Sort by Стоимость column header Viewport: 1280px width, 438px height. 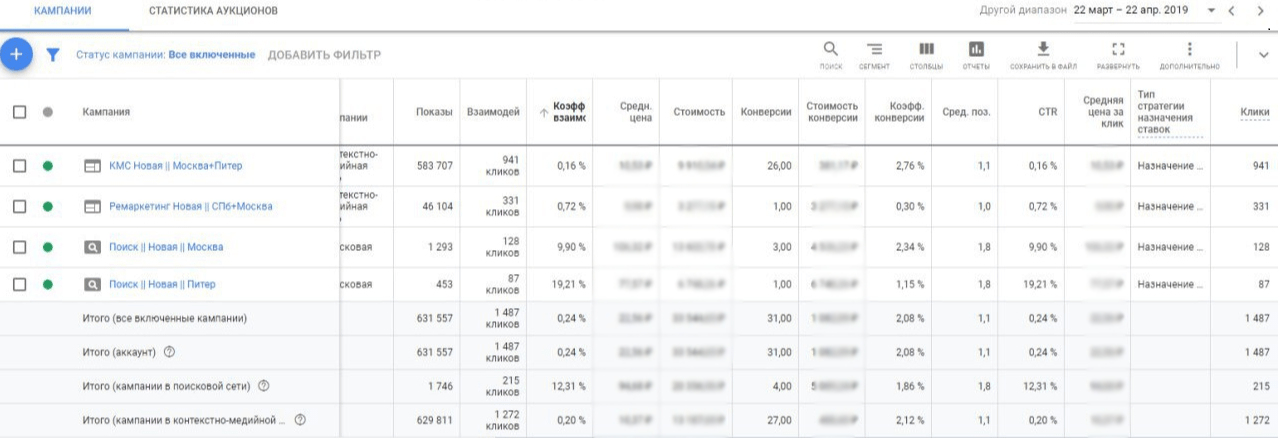pyautogui.click(x=699, y=112)
